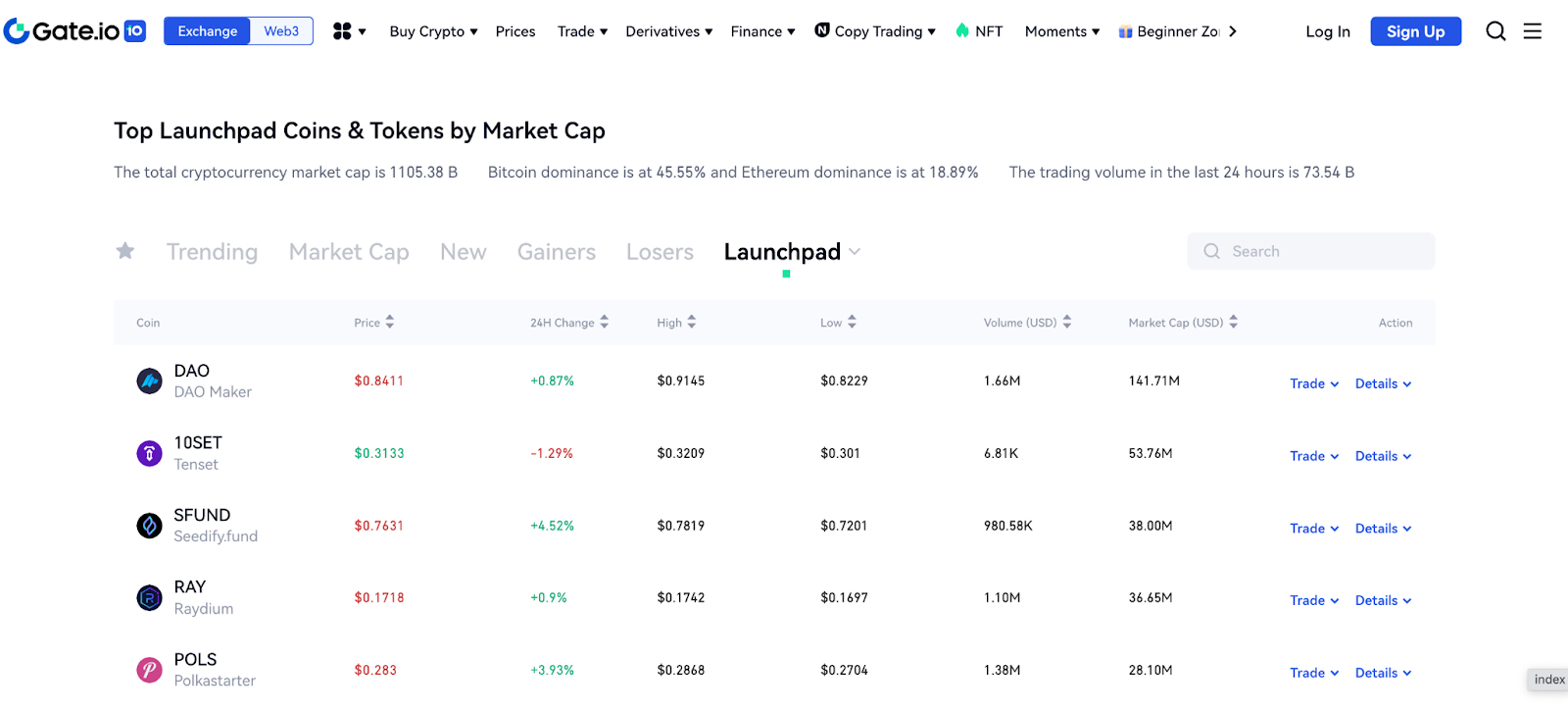Viewport: 1568px width, 710px height.
Task: Open the apps grid menu icon
Action: click(342, 31)
